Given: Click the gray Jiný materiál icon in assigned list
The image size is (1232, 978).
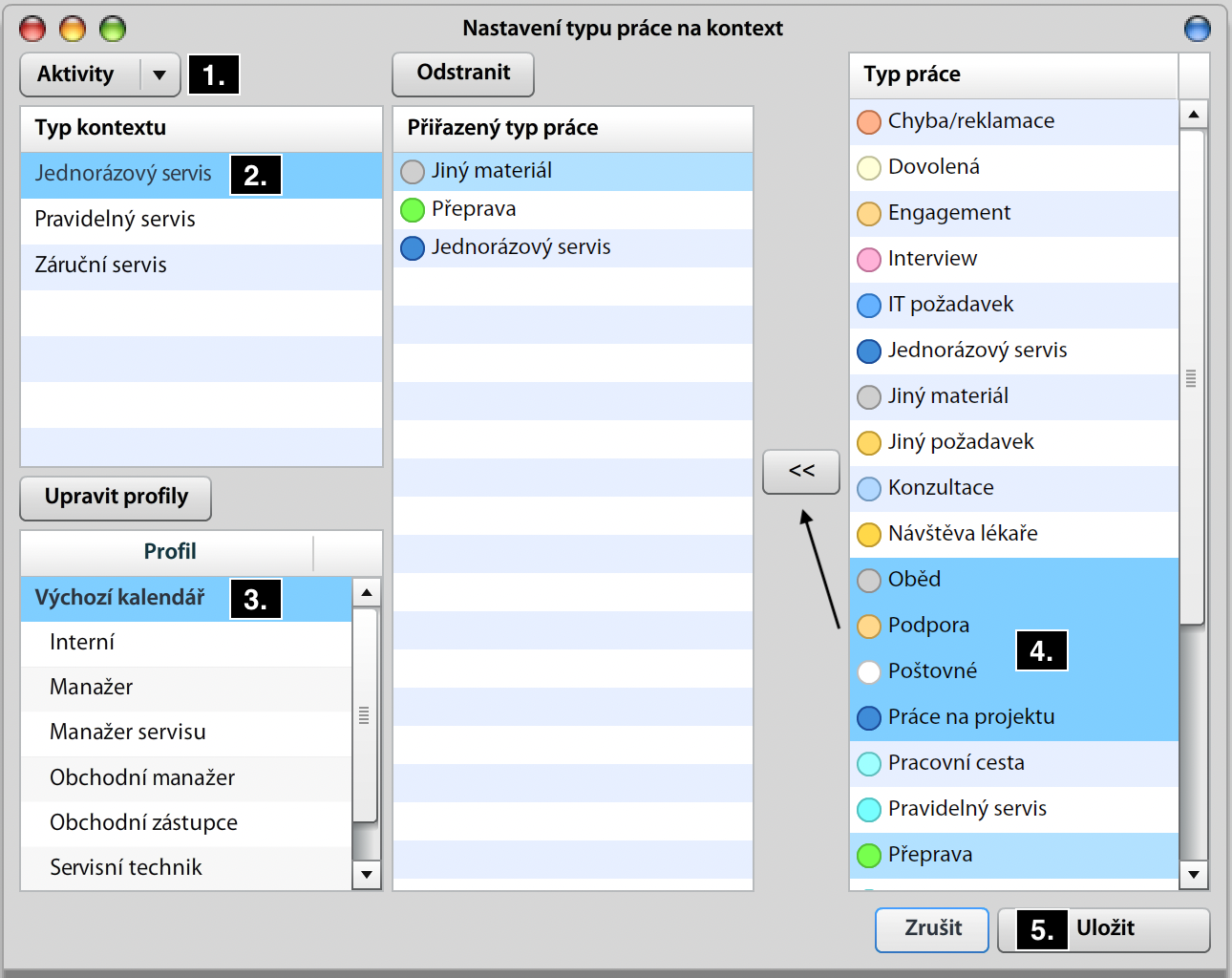Looking at the screenshot, I should (x=412, y=172).
